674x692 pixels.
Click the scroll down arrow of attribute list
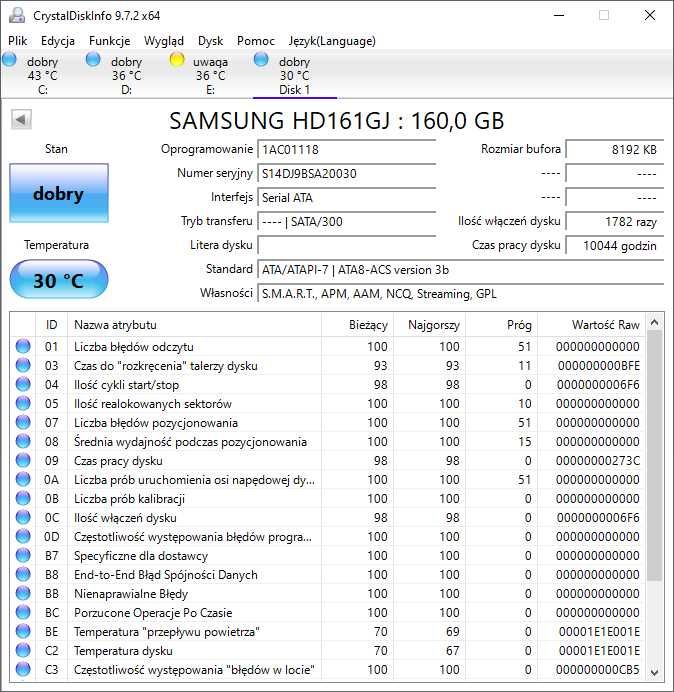[655, 672]
